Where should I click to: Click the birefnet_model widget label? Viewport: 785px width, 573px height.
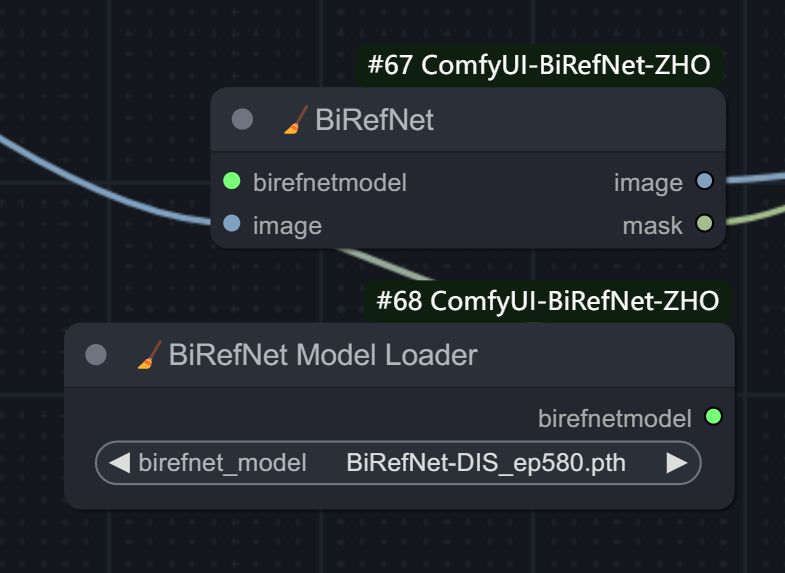click(x=222, y=463)
